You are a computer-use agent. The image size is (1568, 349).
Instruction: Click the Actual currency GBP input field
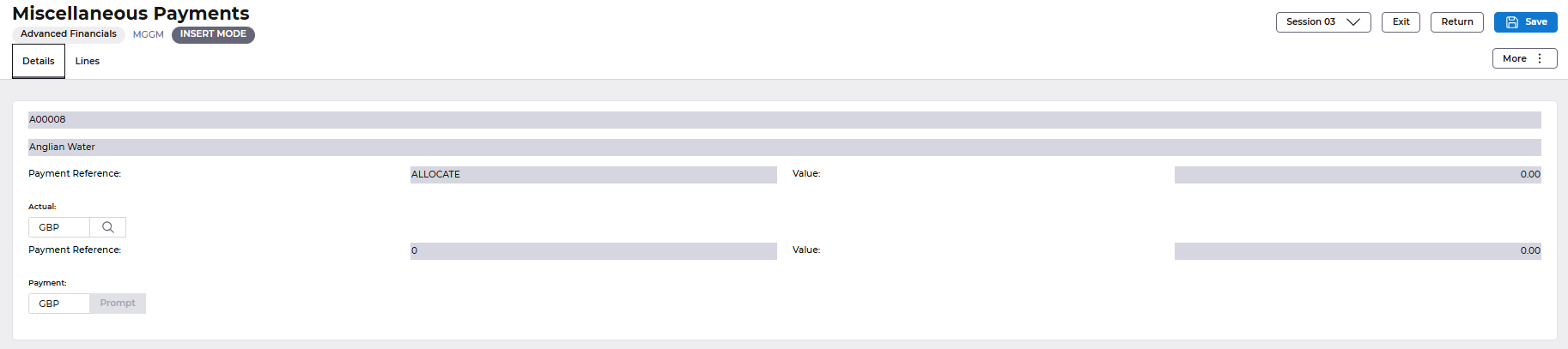pyautogui.click(x=59, y=227)
